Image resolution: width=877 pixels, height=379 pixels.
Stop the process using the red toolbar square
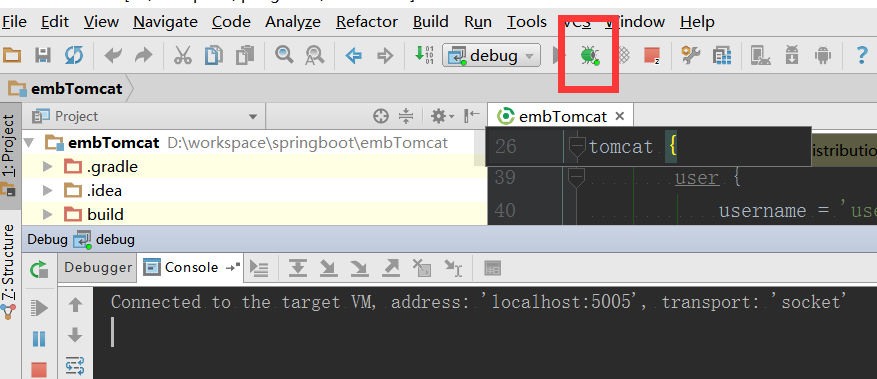click(x=652, y=55)
